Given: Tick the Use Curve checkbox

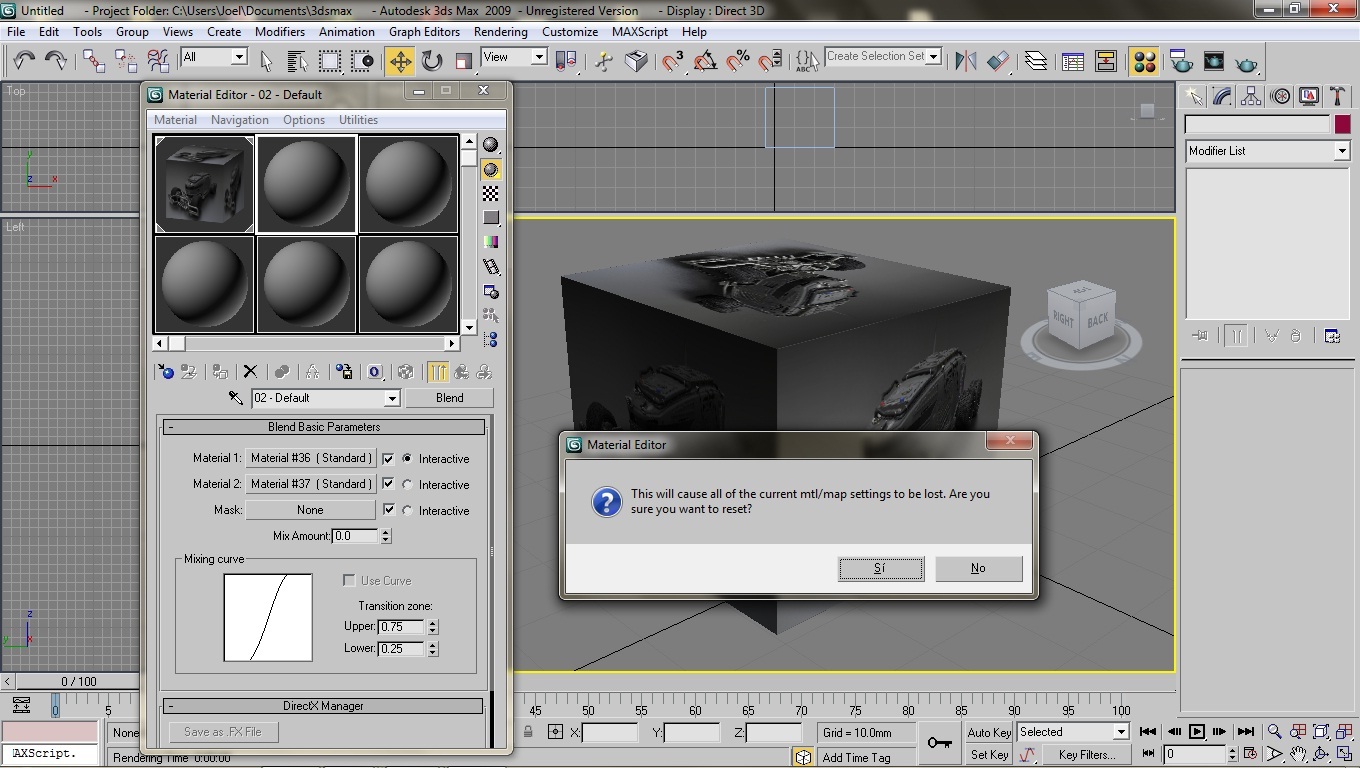Looking at the screenshot, I should click(x=349, y=580).
